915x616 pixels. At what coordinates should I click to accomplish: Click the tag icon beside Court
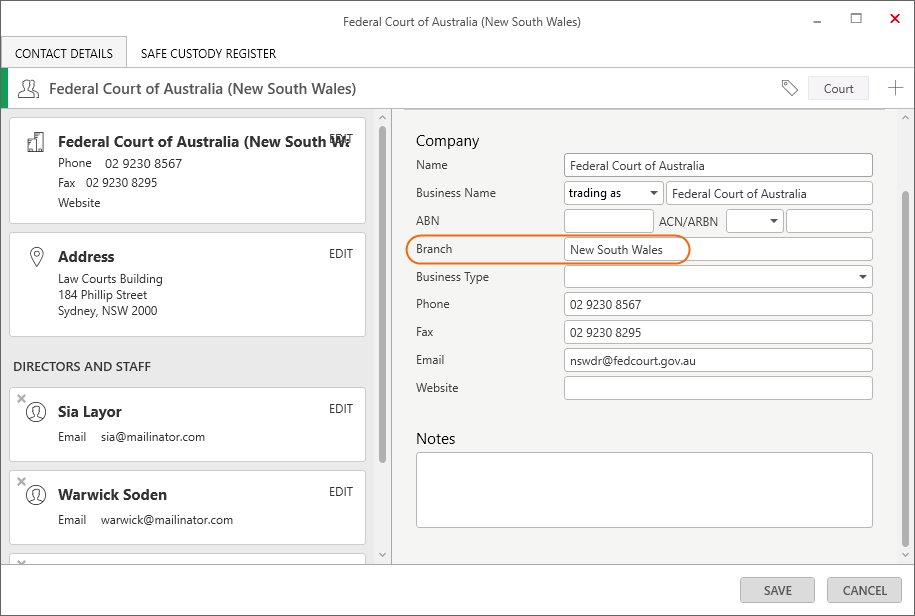tap(789, 88)
